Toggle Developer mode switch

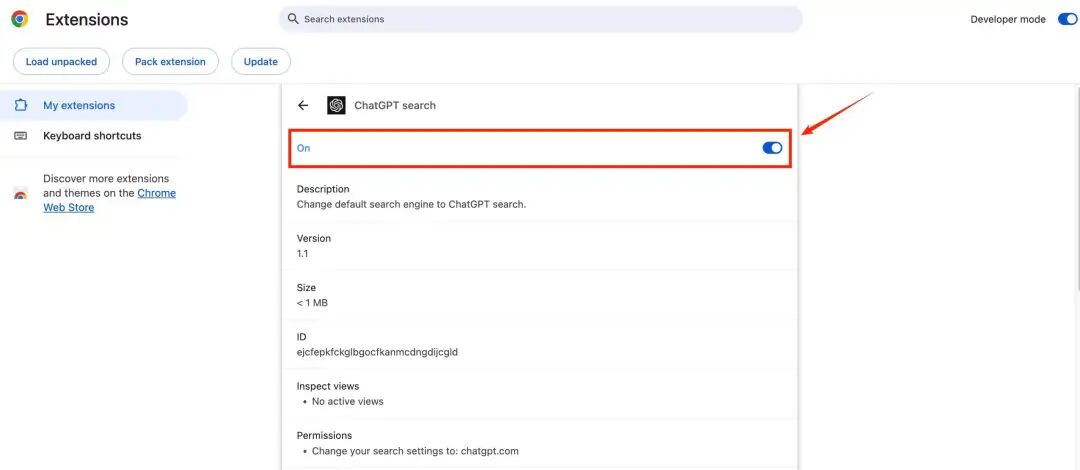1068,19
